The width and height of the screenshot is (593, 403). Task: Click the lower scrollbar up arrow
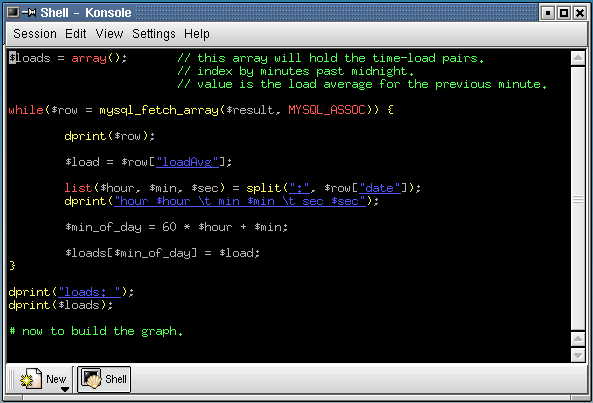[578, 339]
